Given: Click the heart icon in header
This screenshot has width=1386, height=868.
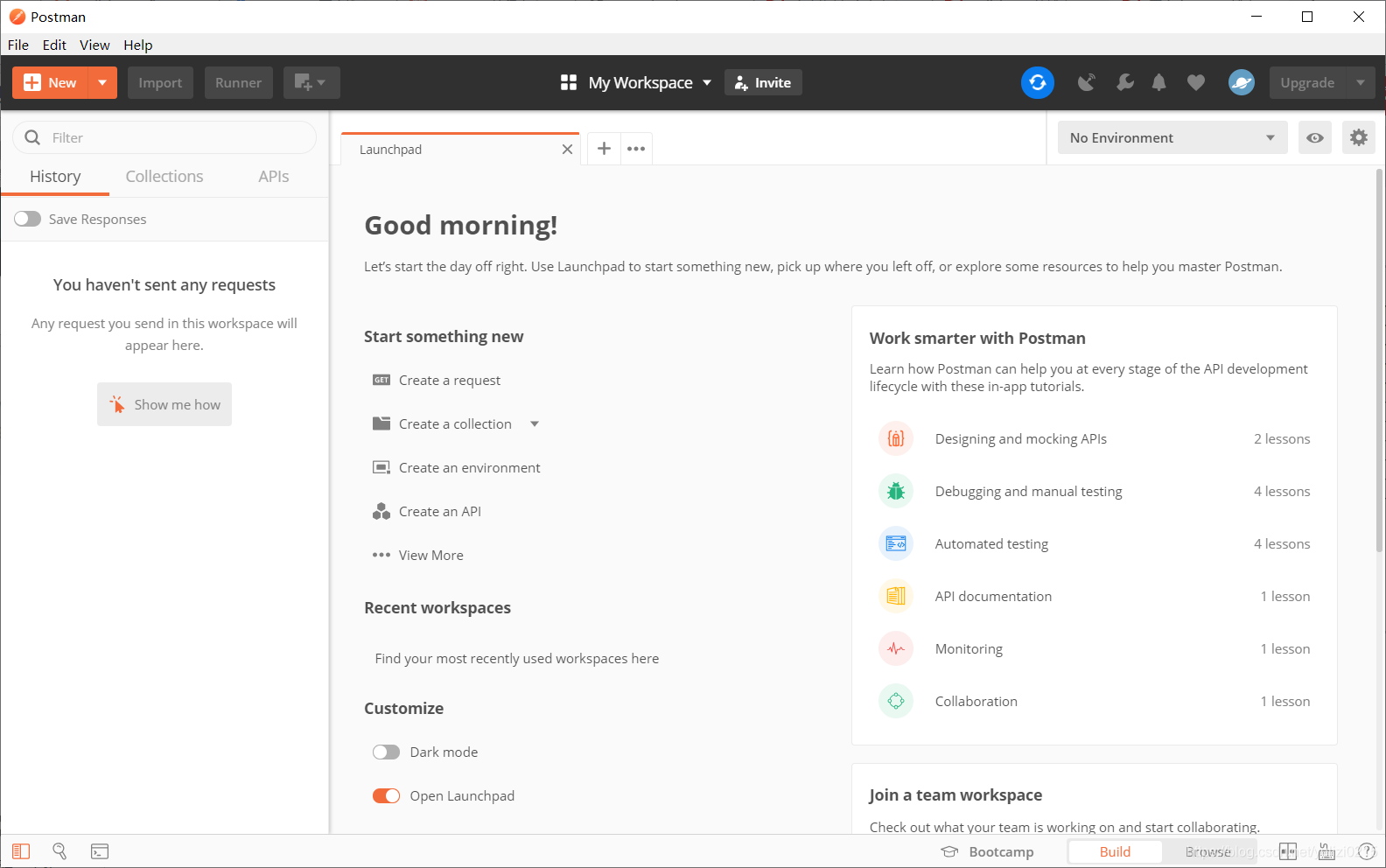Looking at the screenshot, I should pyautogui.click(x=1195, y=82).
